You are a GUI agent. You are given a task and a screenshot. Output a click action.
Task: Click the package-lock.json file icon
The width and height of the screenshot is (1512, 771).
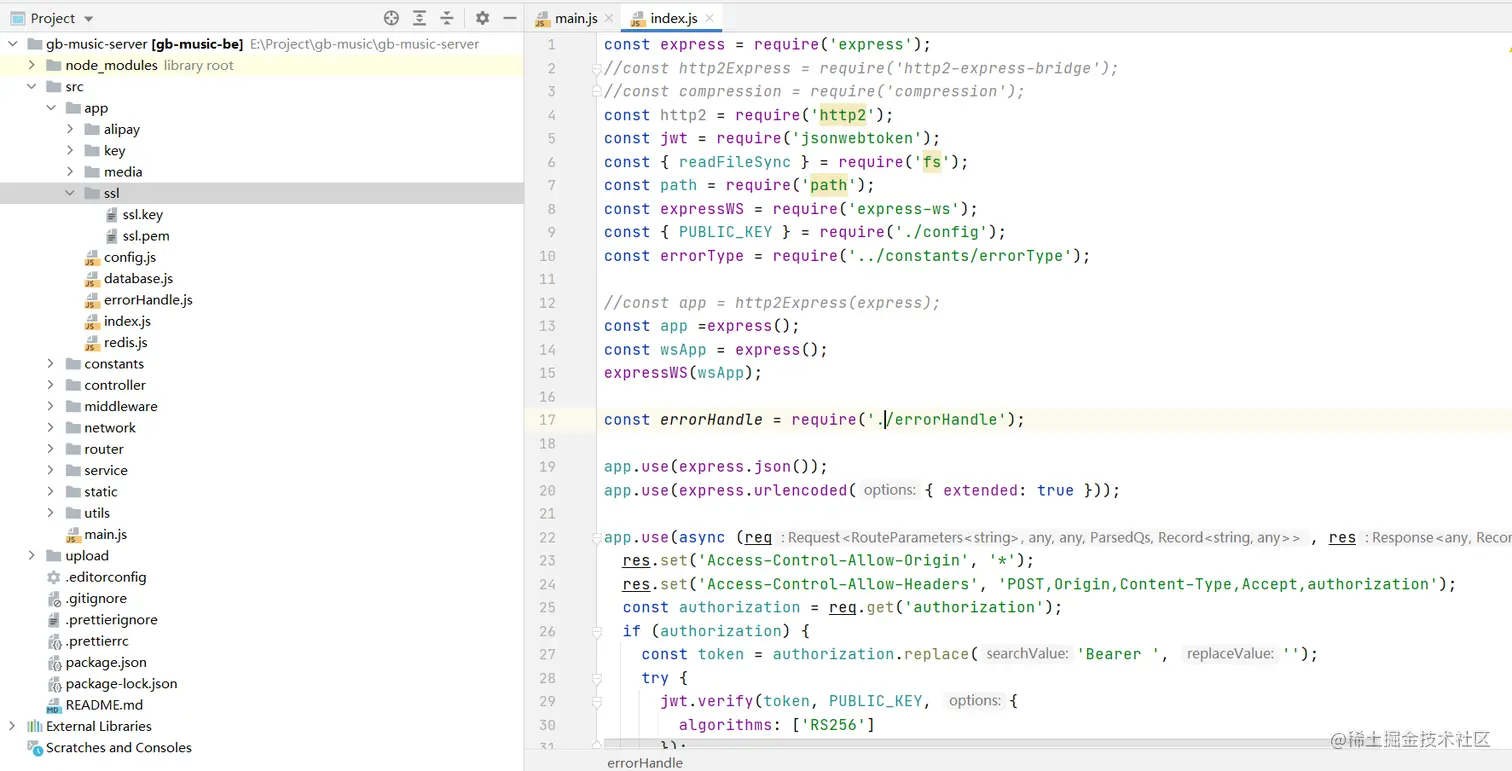54,684
